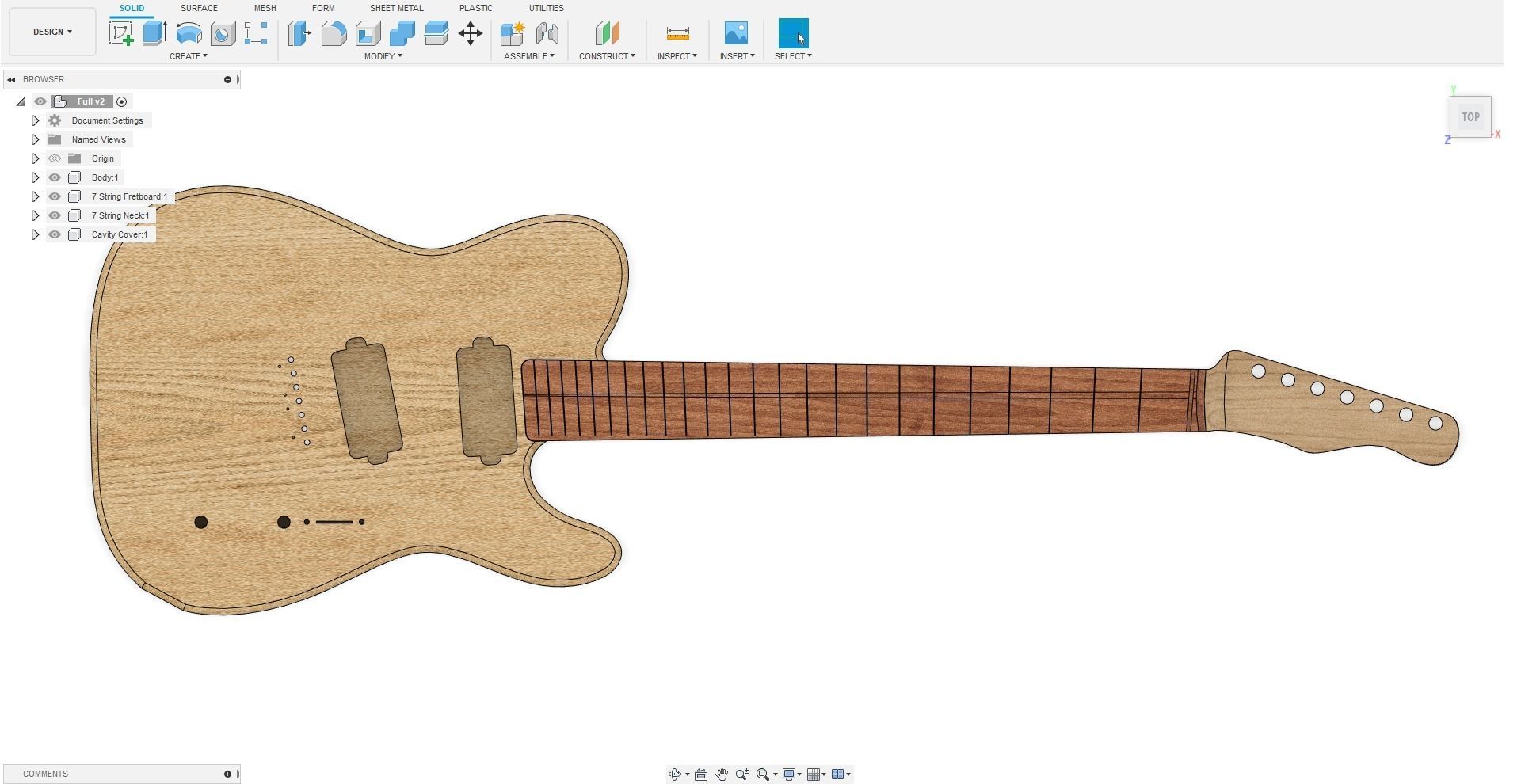Viewport: 1521px width, 784px height.
Task: Activate the Extrude tool
Action: [x=153, y=33]
